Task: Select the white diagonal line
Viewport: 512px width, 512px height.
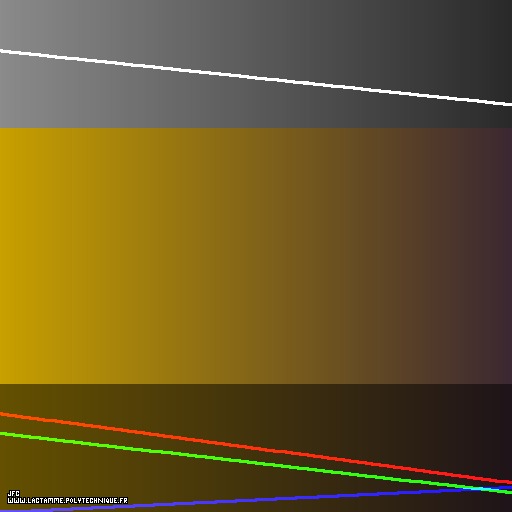Action: (x=256, y=78)
